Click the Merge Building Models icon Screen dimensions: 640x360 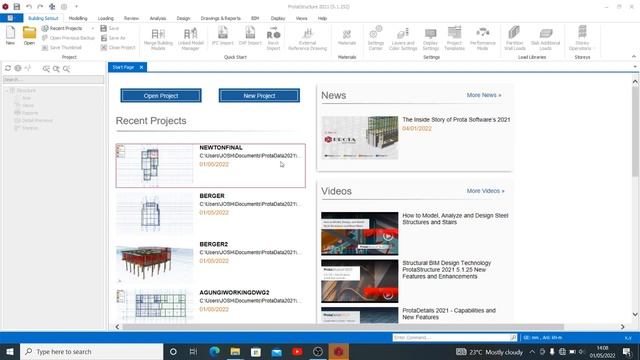tap(158, 38)
